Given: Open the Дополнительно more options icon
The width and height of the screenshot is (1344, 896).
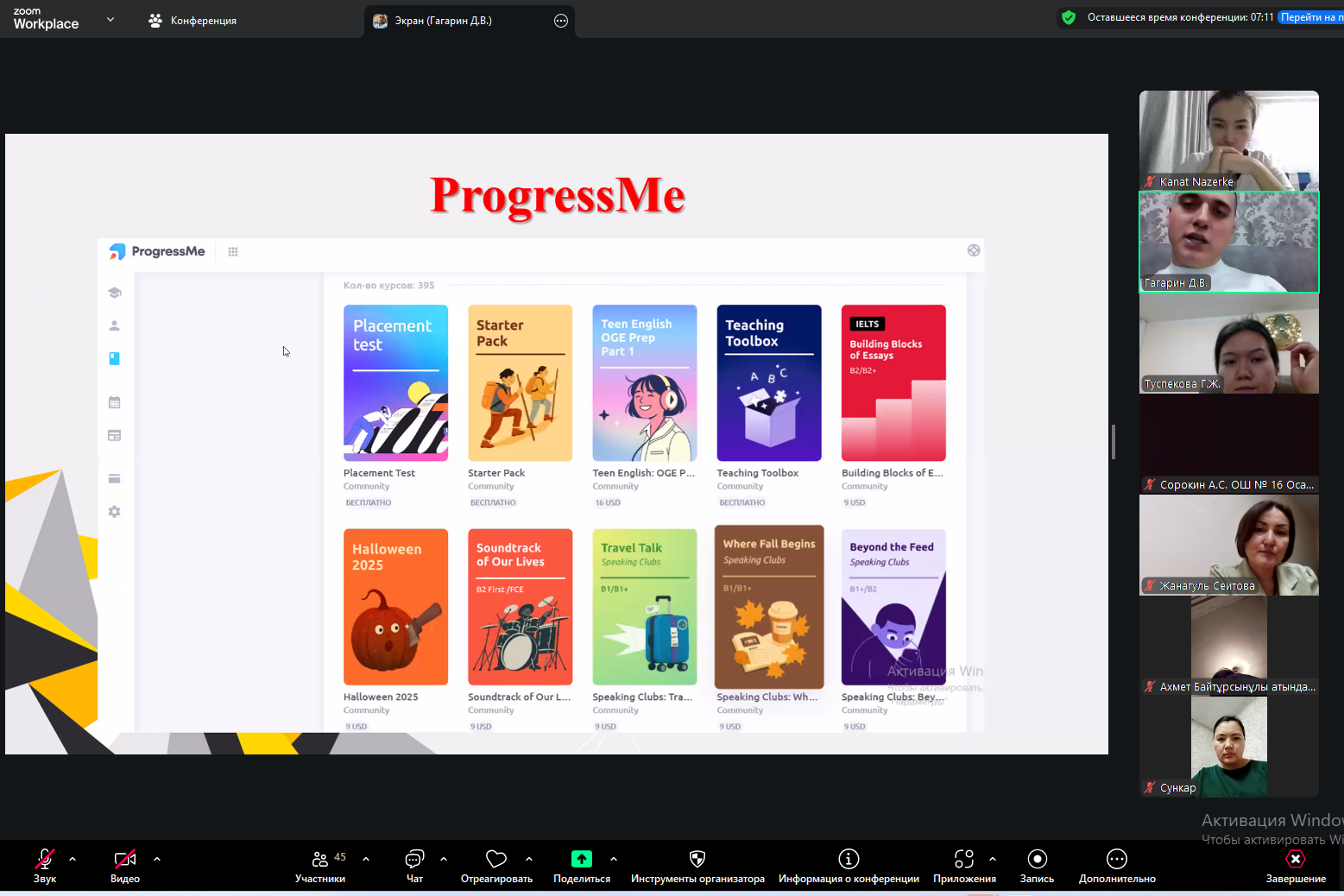Looking at the screenshot, I should tap(1117, 859).
